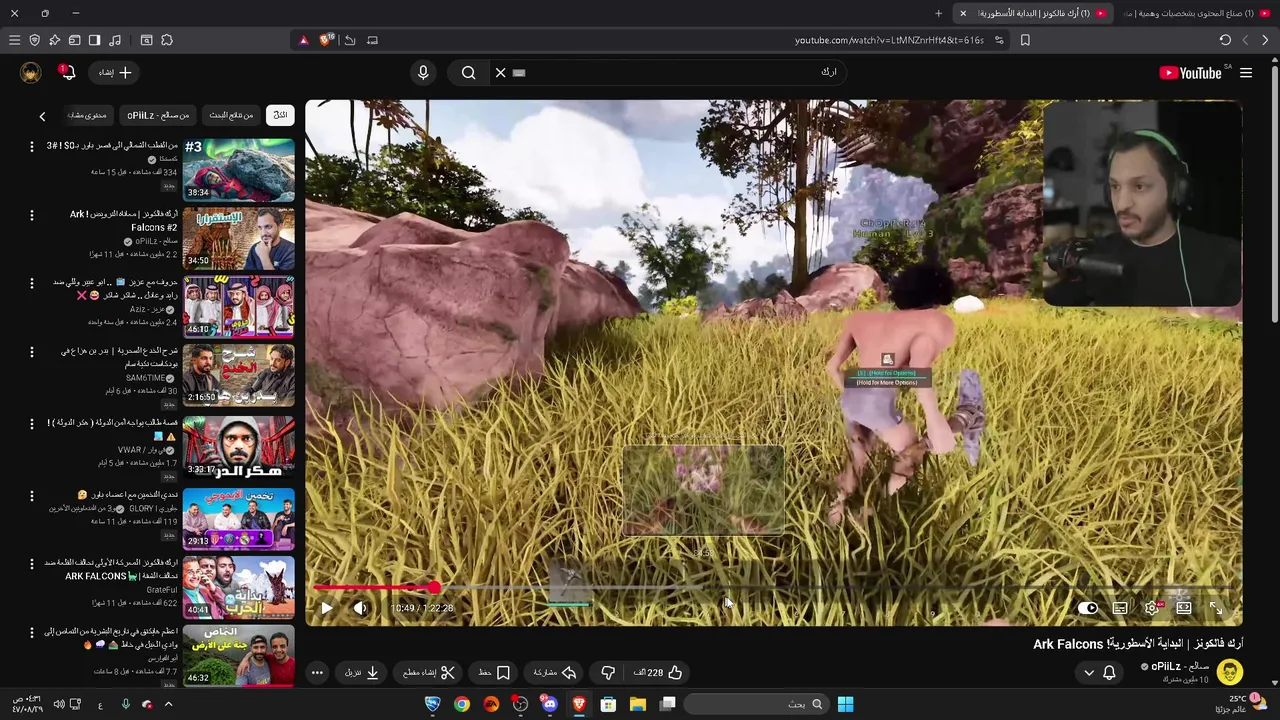Image resolution: width=1280 pixels, height=720 pixels.
Task: Start voice search with the microphone
Action: click(423, 72)
